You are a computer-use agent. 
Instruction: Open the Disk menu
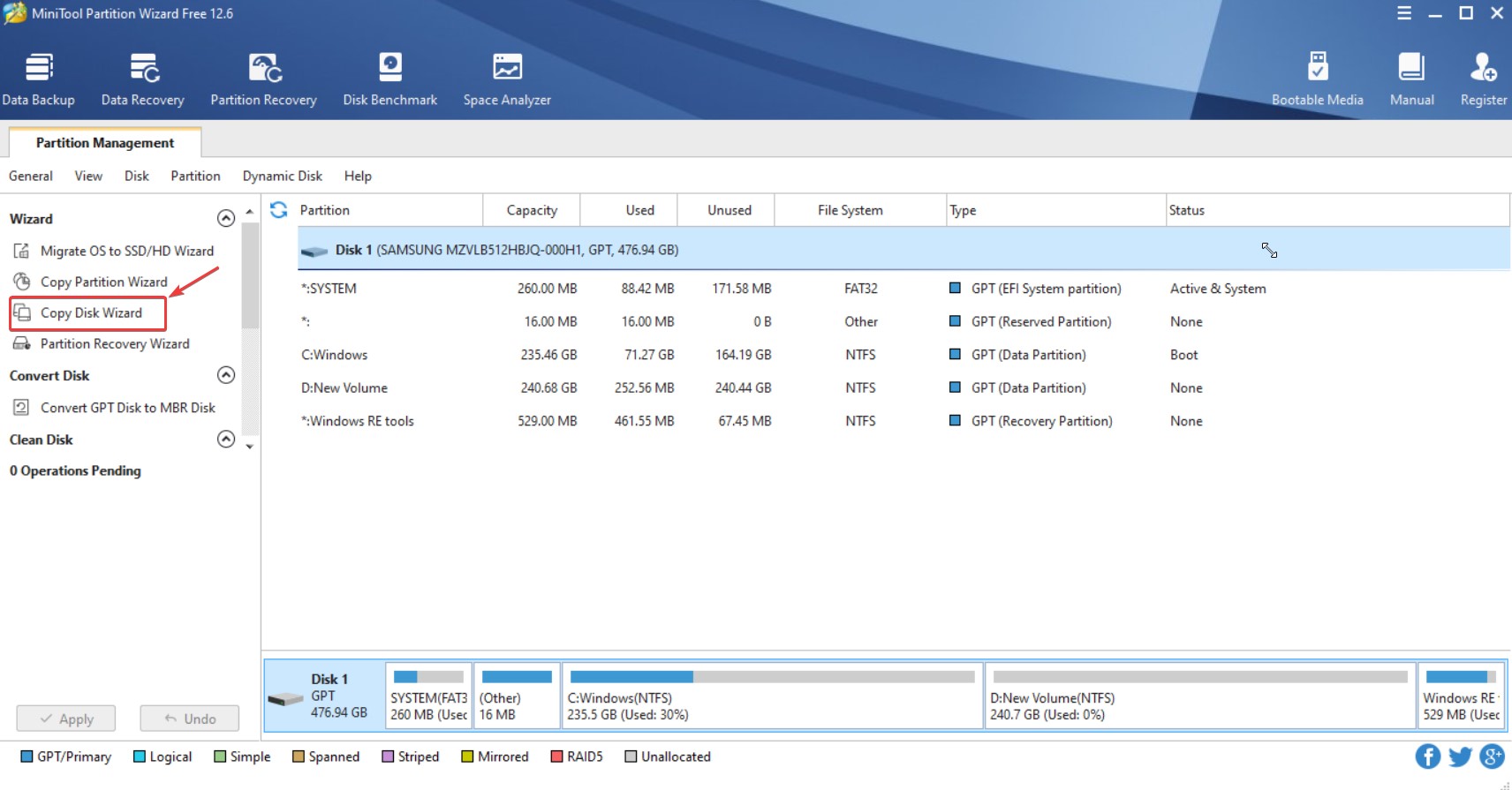point(137,176)
